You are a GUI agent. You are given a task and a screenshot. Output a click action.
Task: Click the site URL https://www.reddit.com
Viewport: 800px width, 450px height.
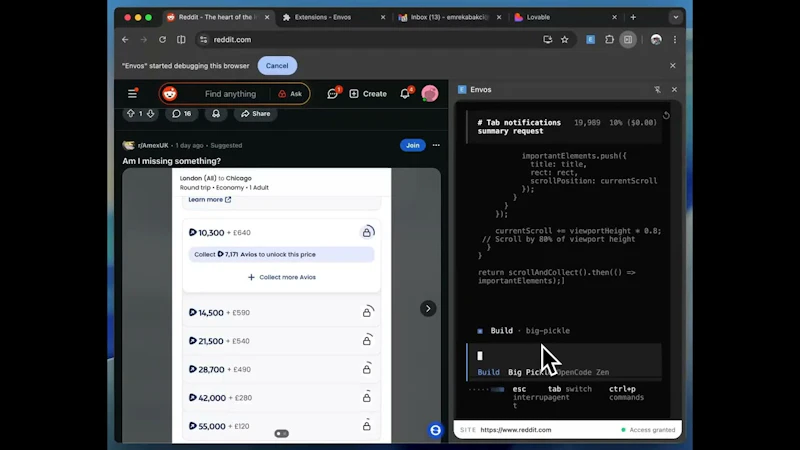(x=516, y=430)
